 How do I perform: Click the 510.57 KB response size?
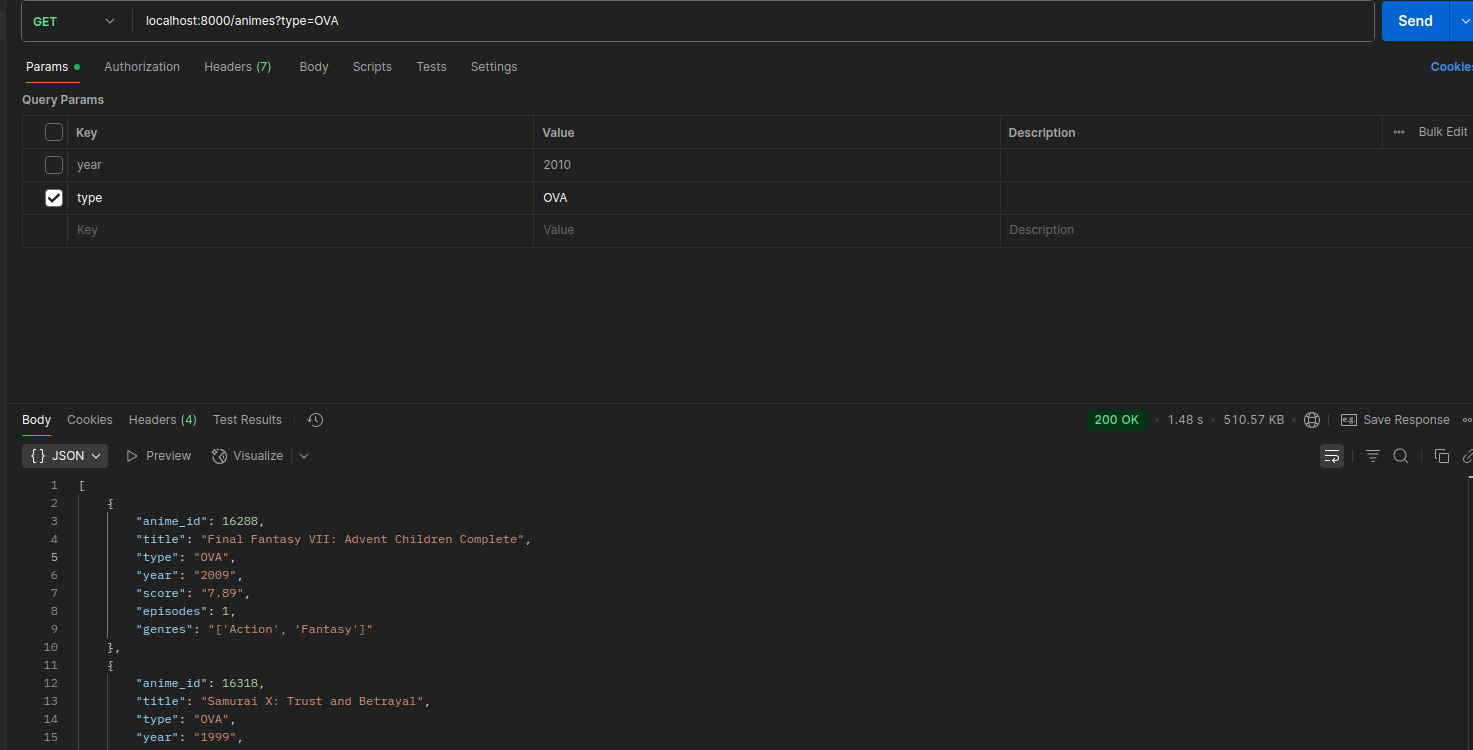pos(1253,420)
